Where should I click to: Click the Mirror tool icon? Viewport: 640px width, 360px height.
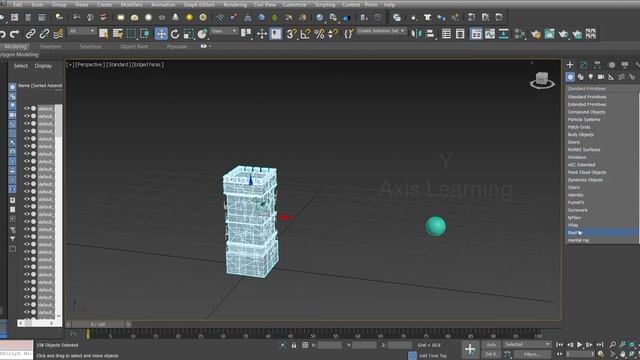tap(416, 34)
